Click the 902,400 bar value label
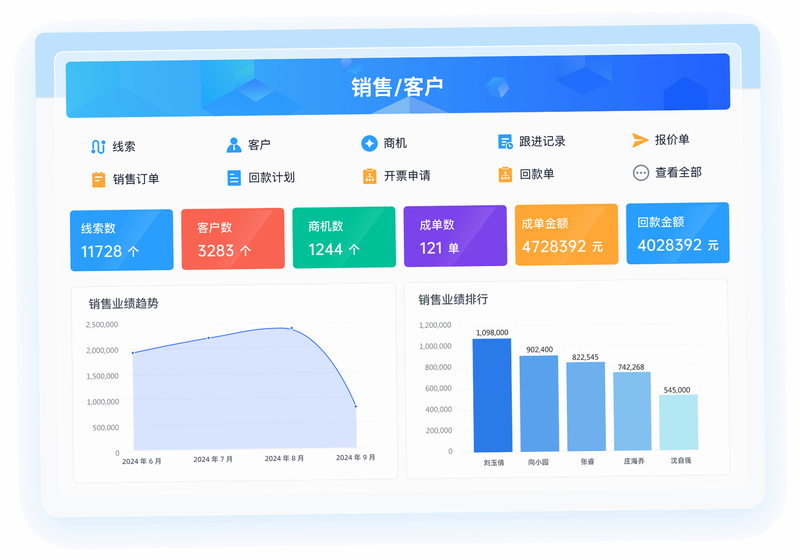This screenshot has width=800, height=560. point(539,349)
